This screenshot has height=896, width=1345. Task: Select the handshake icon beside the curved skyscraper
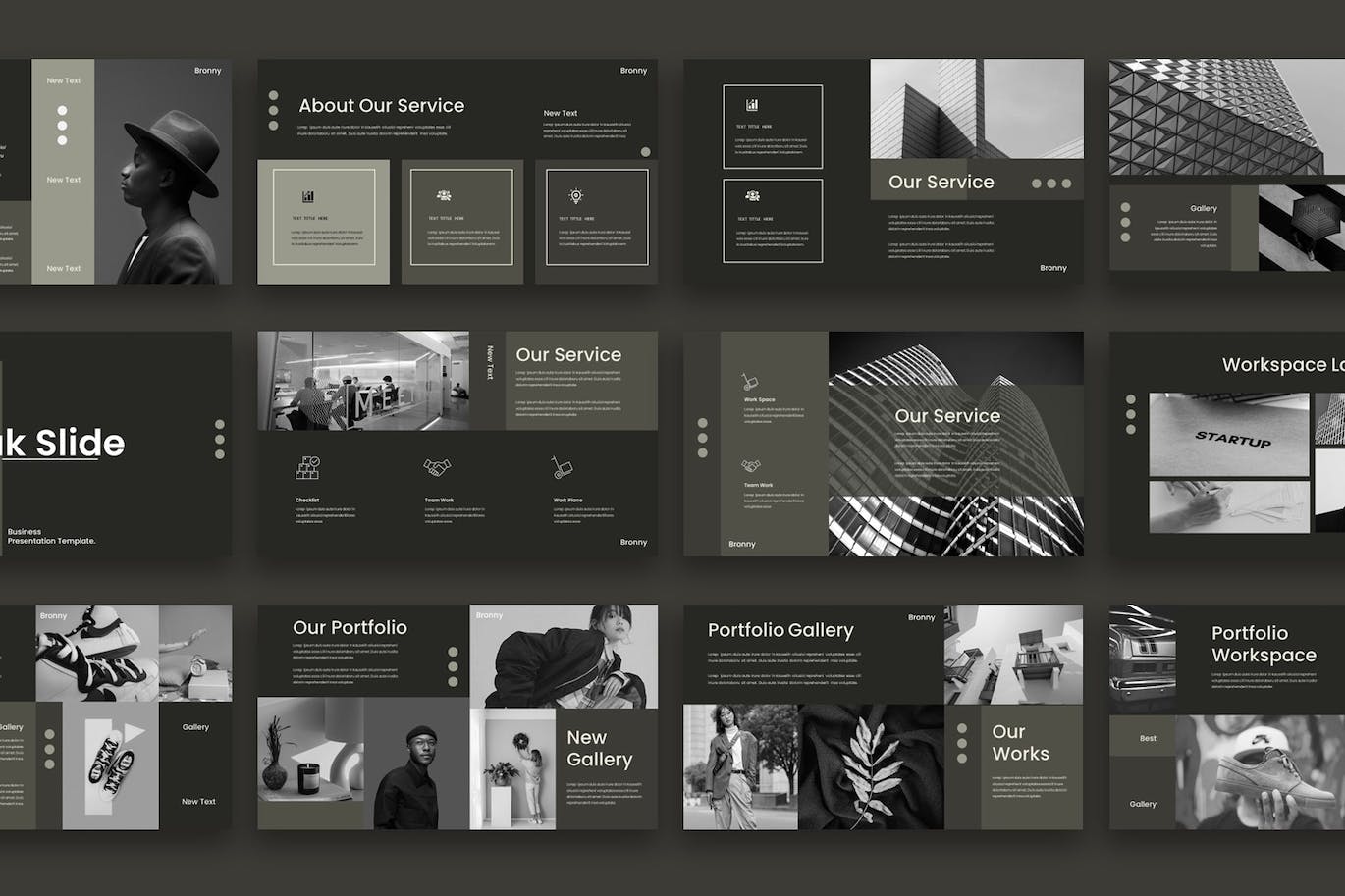(752, 465)
